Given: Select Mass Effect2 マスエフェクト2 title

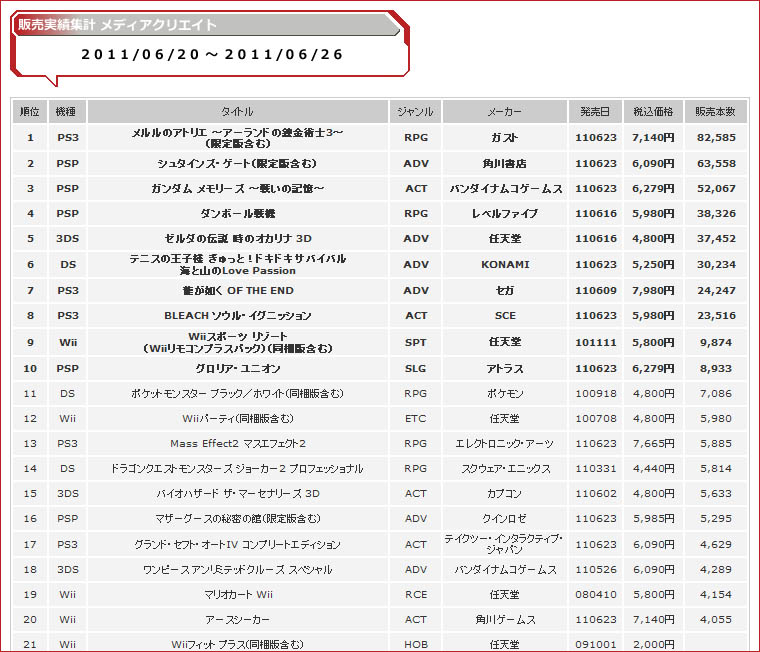Looking at the screenshot, I should coord(238,444).
